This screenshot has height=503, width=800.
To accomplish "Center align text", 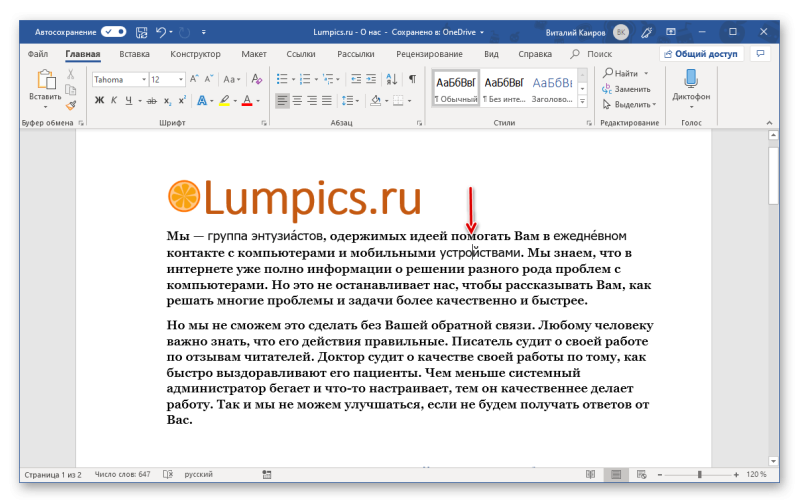I will pyautogui.click(x=297, y=100).
